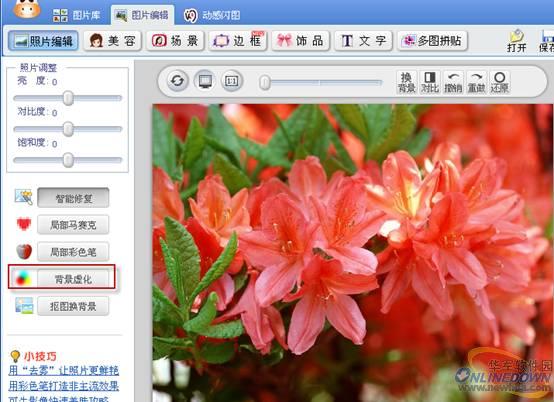Click the 换背景 icon in canvas toolbar
Viewport: 554px width, 402px height.
pos(406,82)
